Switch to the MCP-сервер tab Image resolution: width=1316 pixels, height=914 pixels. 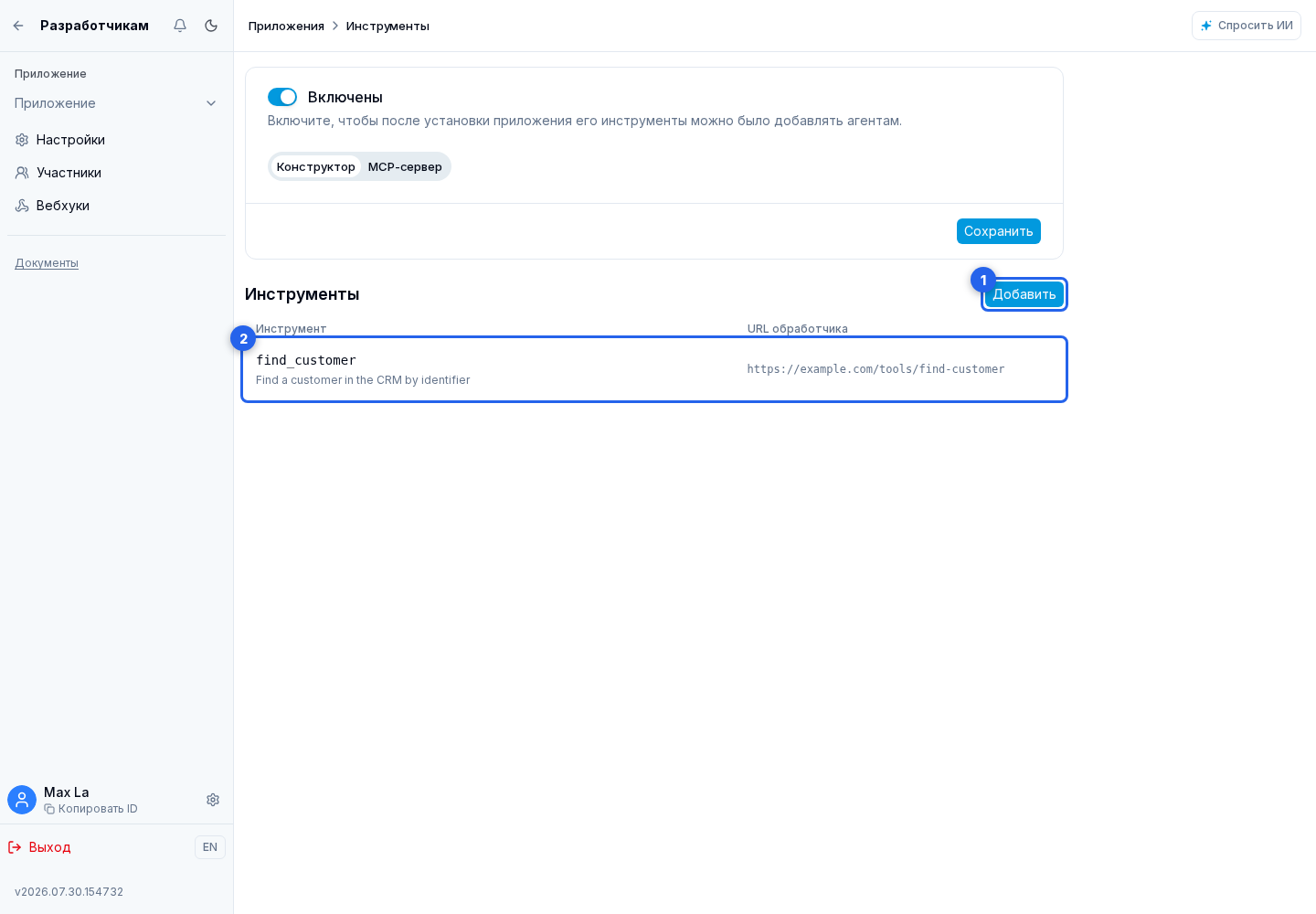(405, 166)
